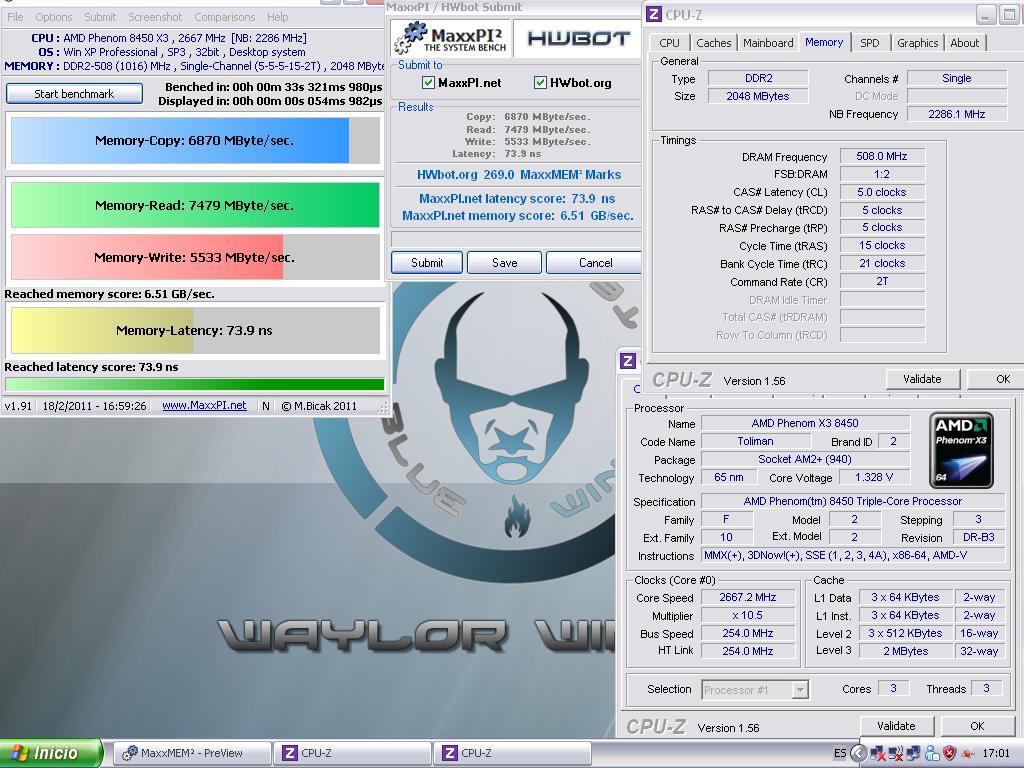This screenshot has width=1024, height=768.
Task: Click the first disconnected network tray icon
Action: [878, 754]
